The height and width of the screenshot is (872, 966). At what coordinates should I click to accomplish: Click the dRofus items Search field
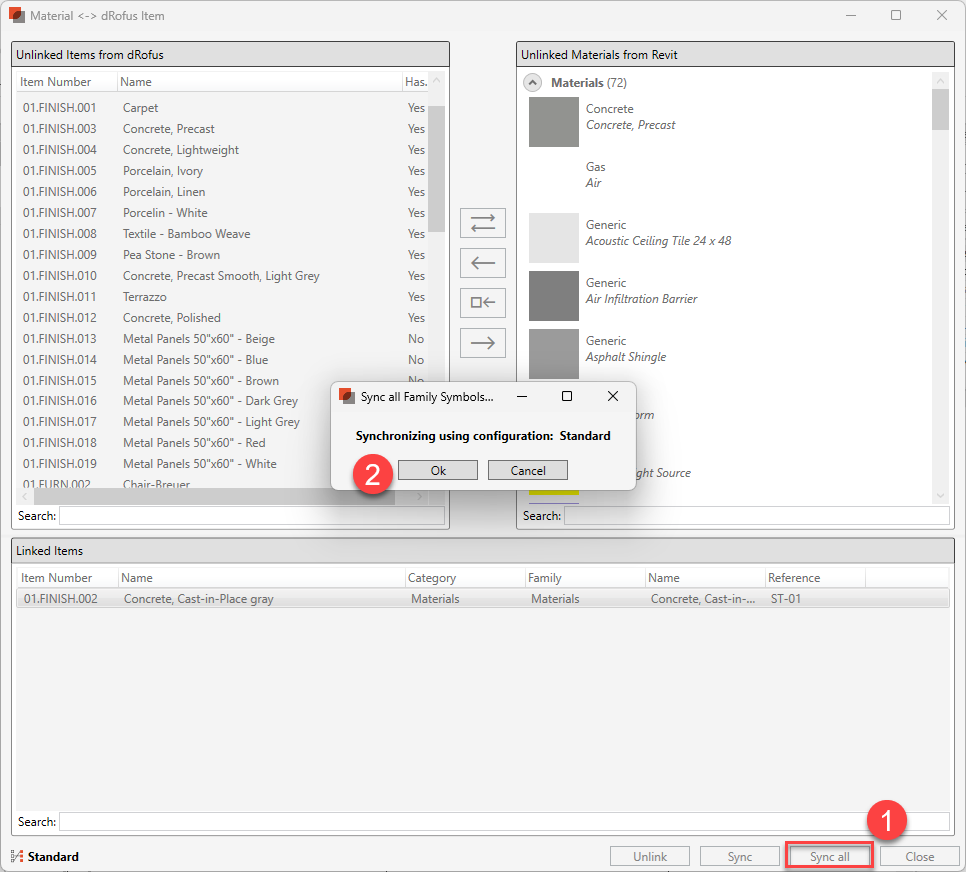point(251,516)
